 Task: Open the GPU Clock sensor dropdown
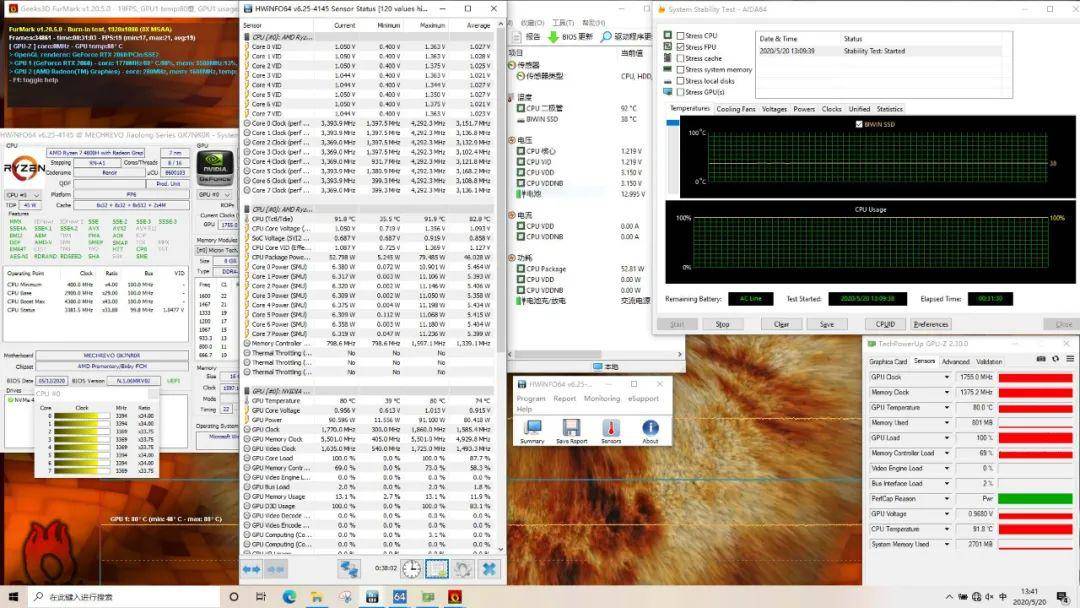(946, 377)
